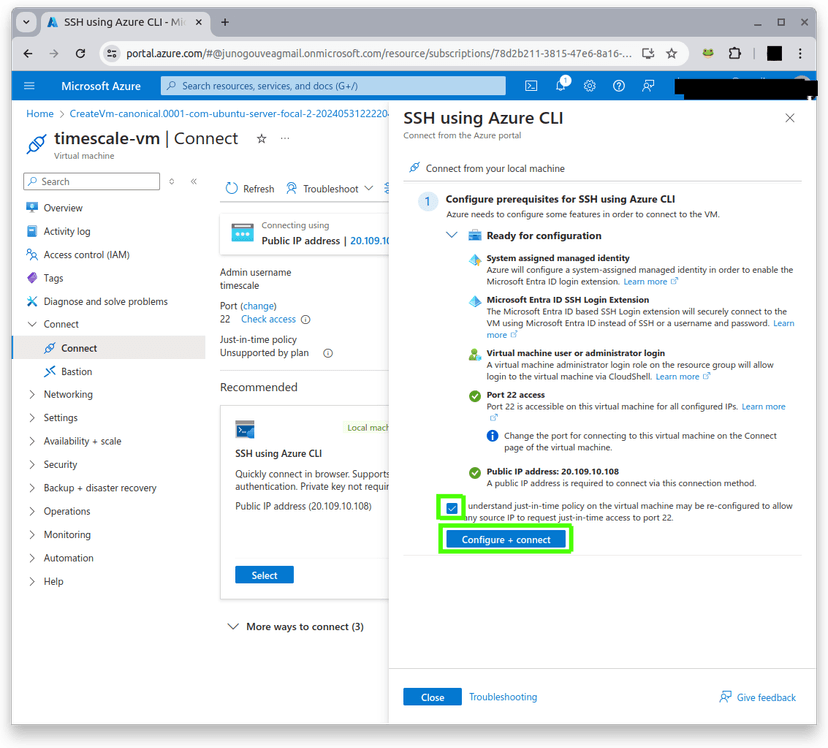The width and height of the screenshot is (828, 748).
Task: Click the Configure + connect button
Action: click(505, 538)
